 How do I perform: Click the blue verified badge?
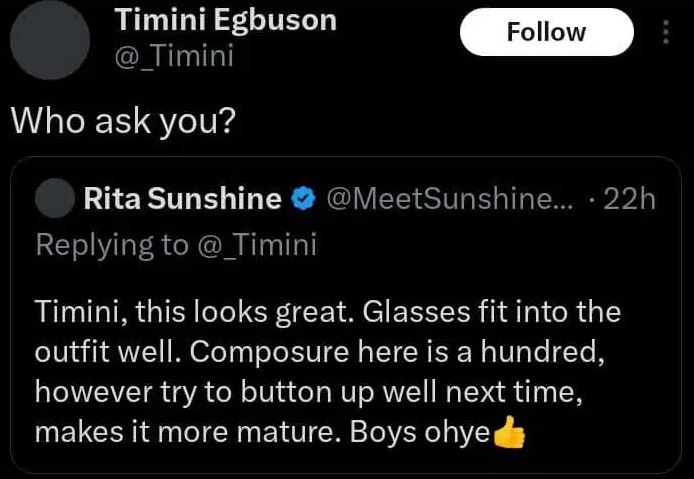301,200
